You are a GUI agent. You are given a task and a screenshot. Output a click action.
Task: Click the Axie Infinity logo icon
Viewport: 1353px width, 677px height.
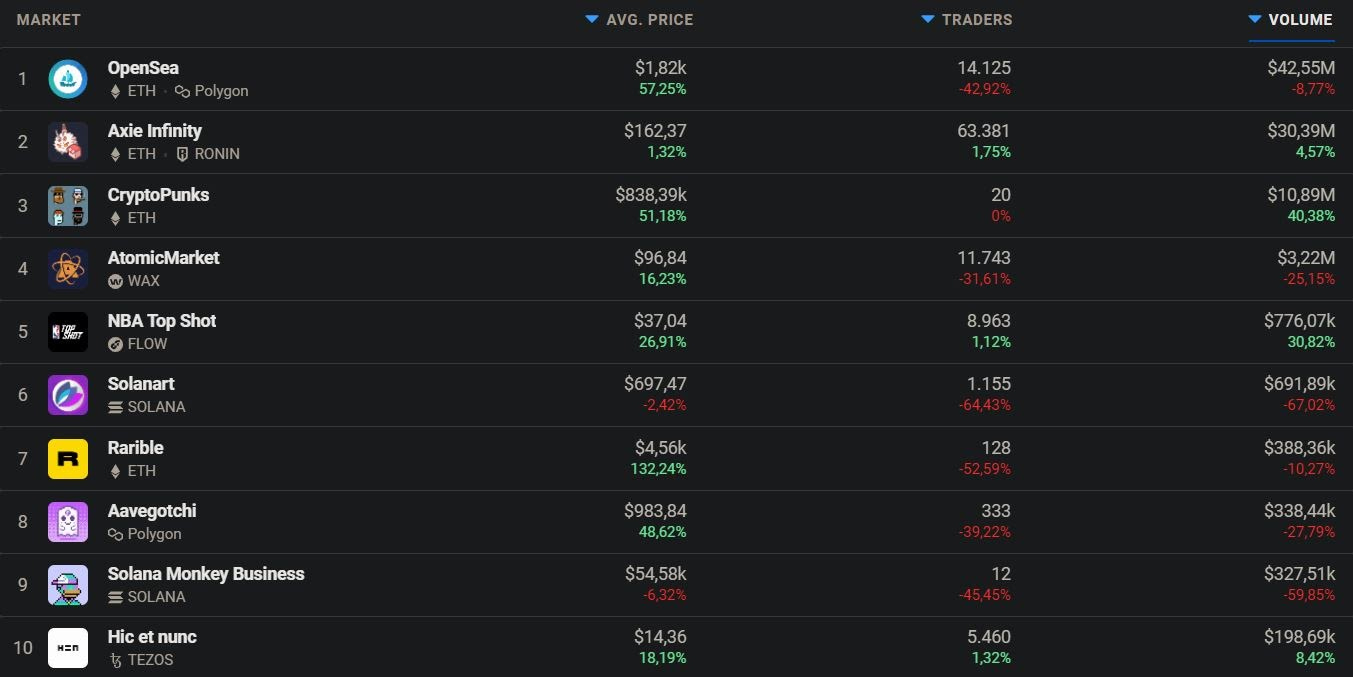click(x=68, y=142)
